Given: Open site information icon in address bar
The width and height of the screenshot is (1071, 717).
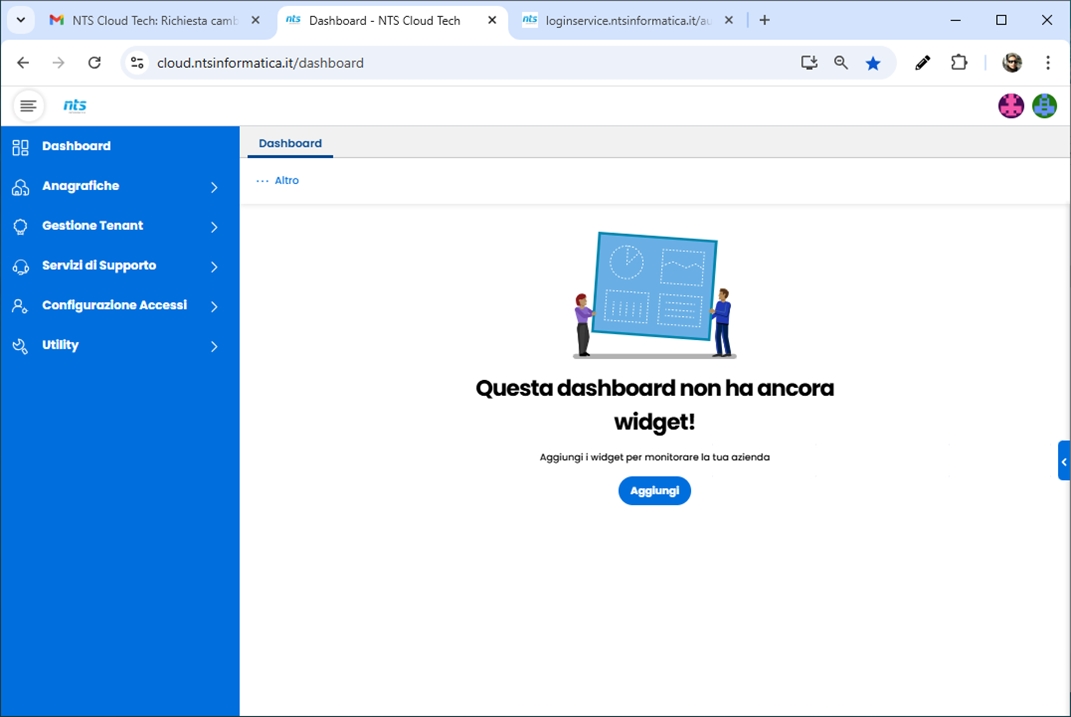Looking at the screenshot, I should click(x=137, y=63).
